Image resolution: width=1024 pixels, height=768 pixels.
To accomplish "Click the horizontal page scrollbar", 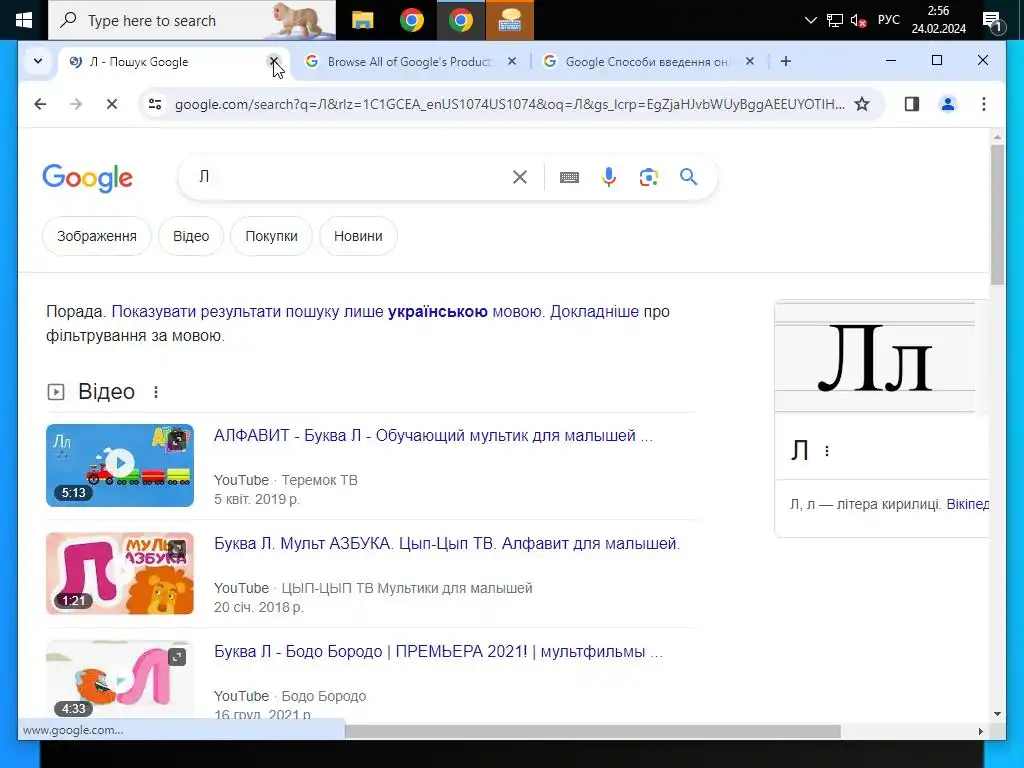I will [592, 731].
